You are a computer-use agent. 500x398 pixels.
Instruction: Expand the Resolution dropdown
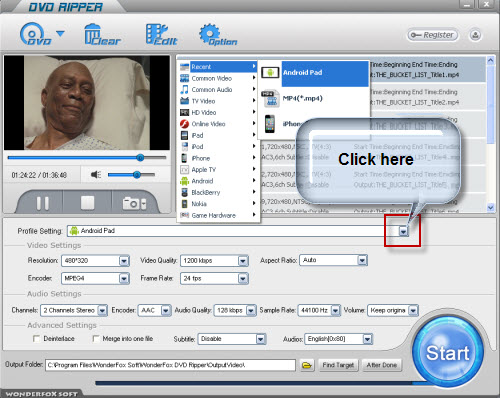coord(124,261)
